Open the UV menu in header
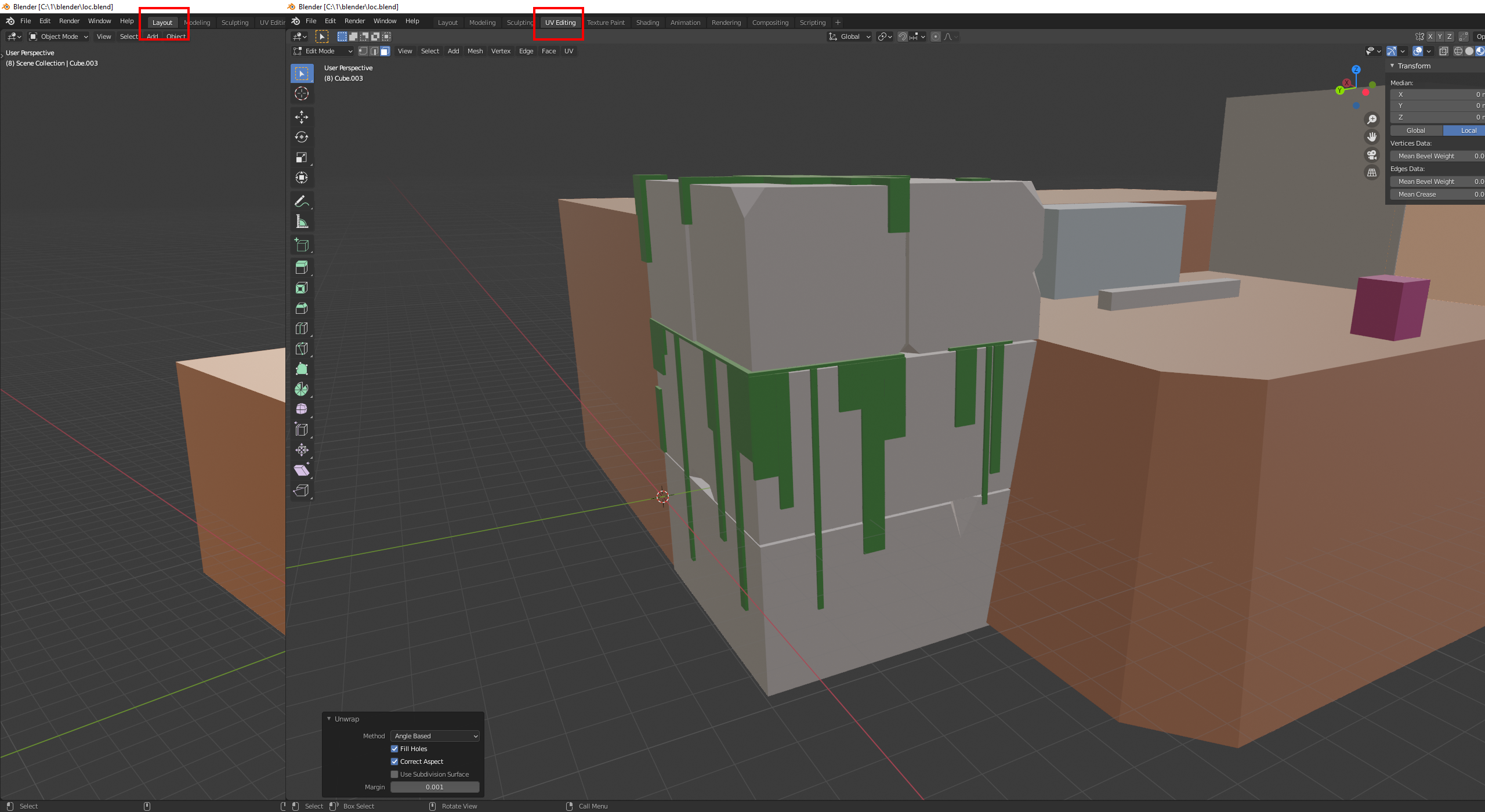The width and height of the screenshot is (1485, 812). [568, 51]
